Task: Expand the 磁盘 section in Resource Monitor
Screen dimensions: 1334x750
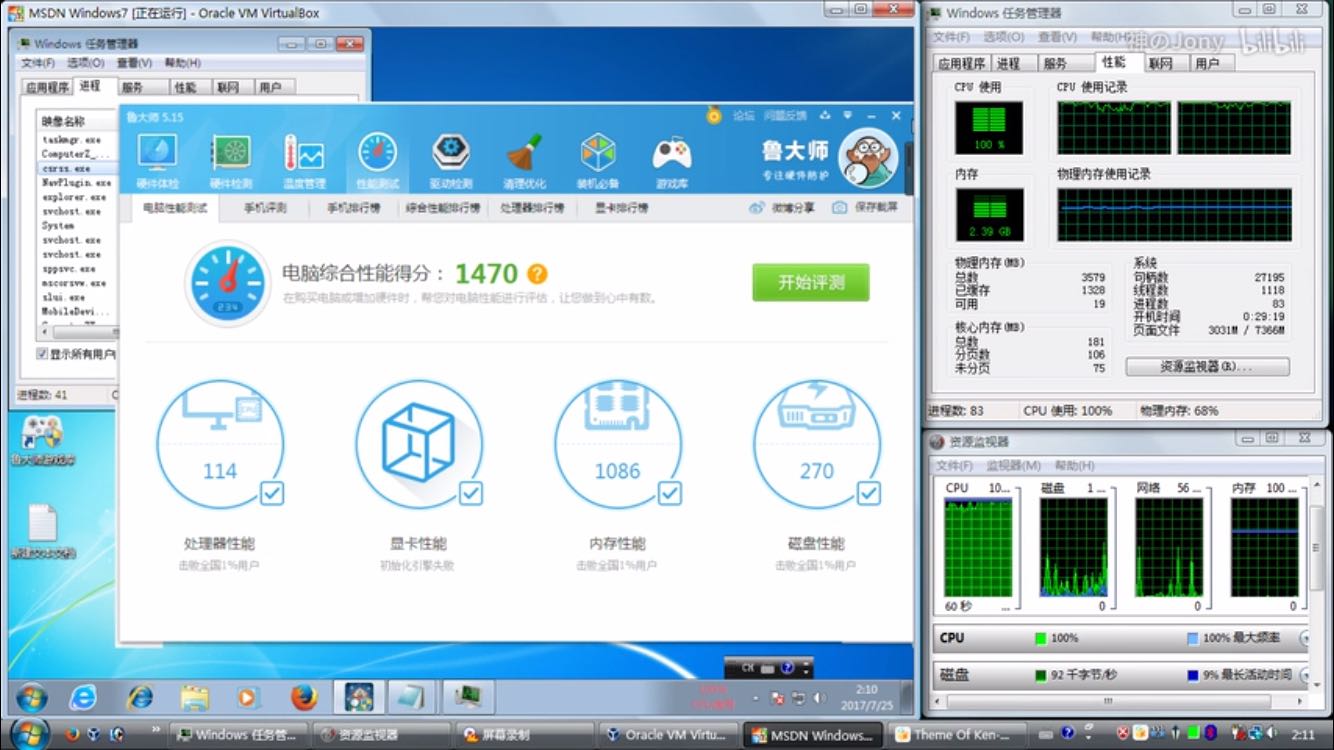Action: [x=1304, y=675]
